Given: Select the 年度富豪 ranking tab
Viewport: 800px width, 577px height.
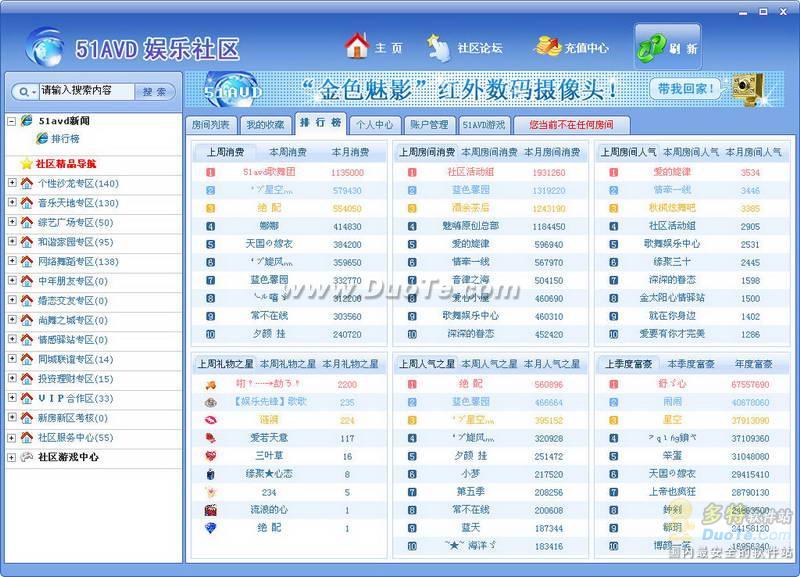Looking at the screenshot, I should tap(753, 364).
